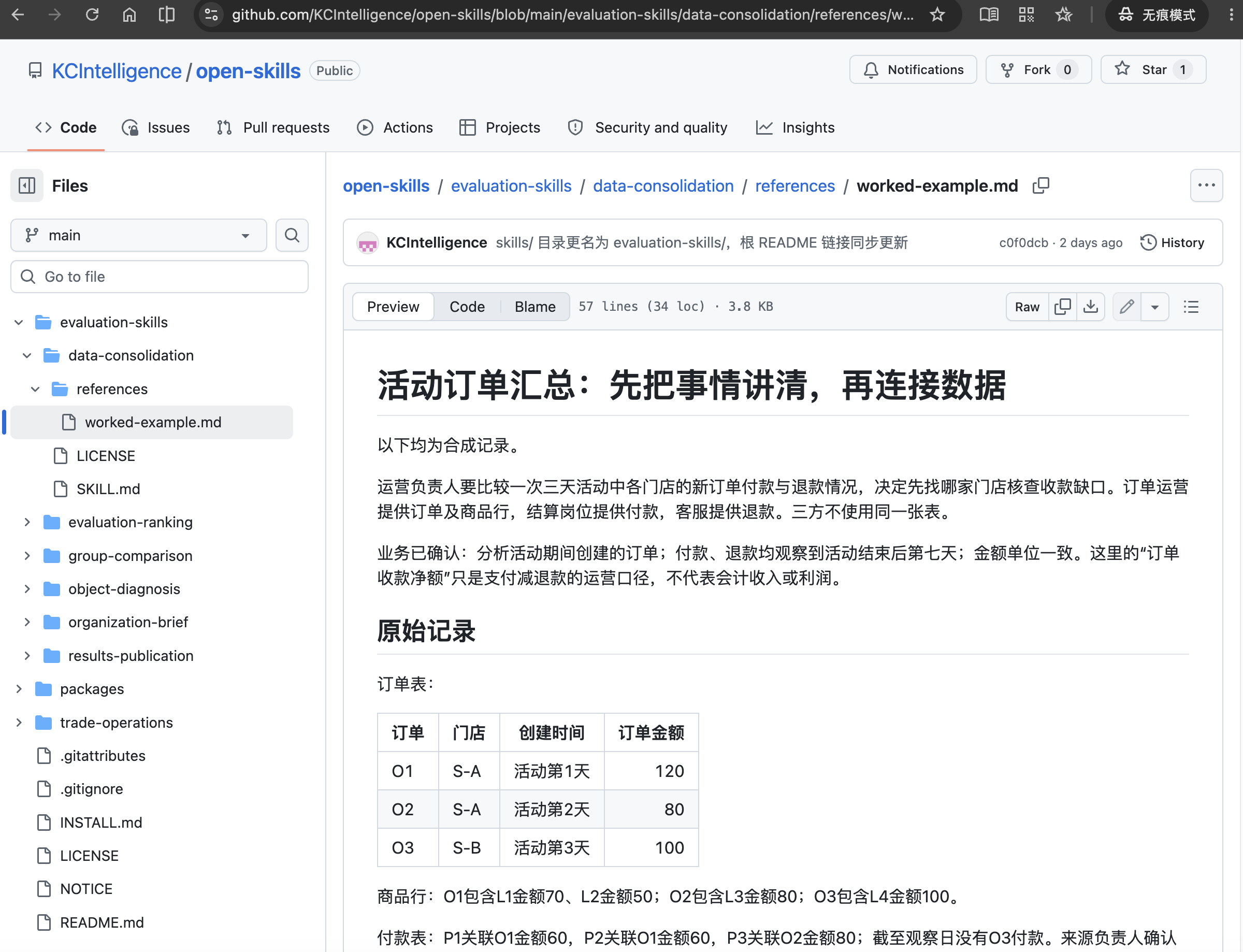Open commit c0f0dcb link
This screenshot has width=1243, height=952.
tap(1023, 242)
